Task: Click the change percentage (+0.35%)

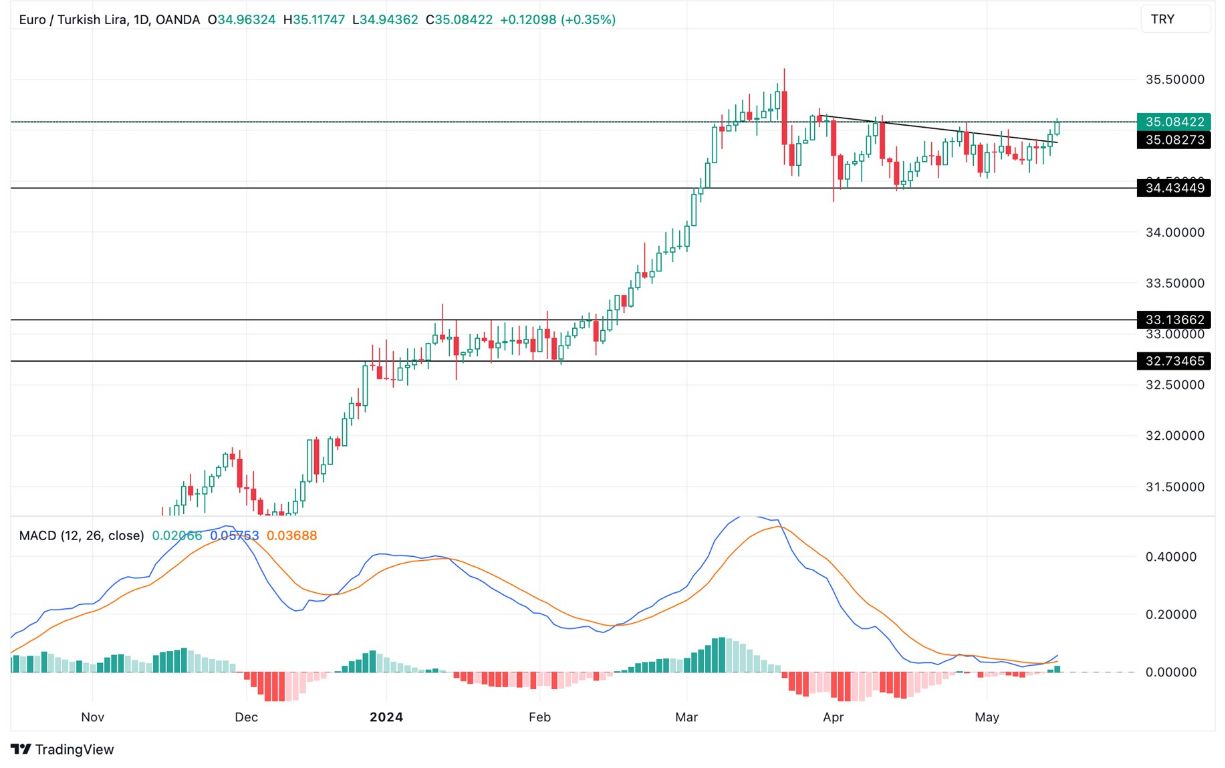Action: tap(588, 18)
